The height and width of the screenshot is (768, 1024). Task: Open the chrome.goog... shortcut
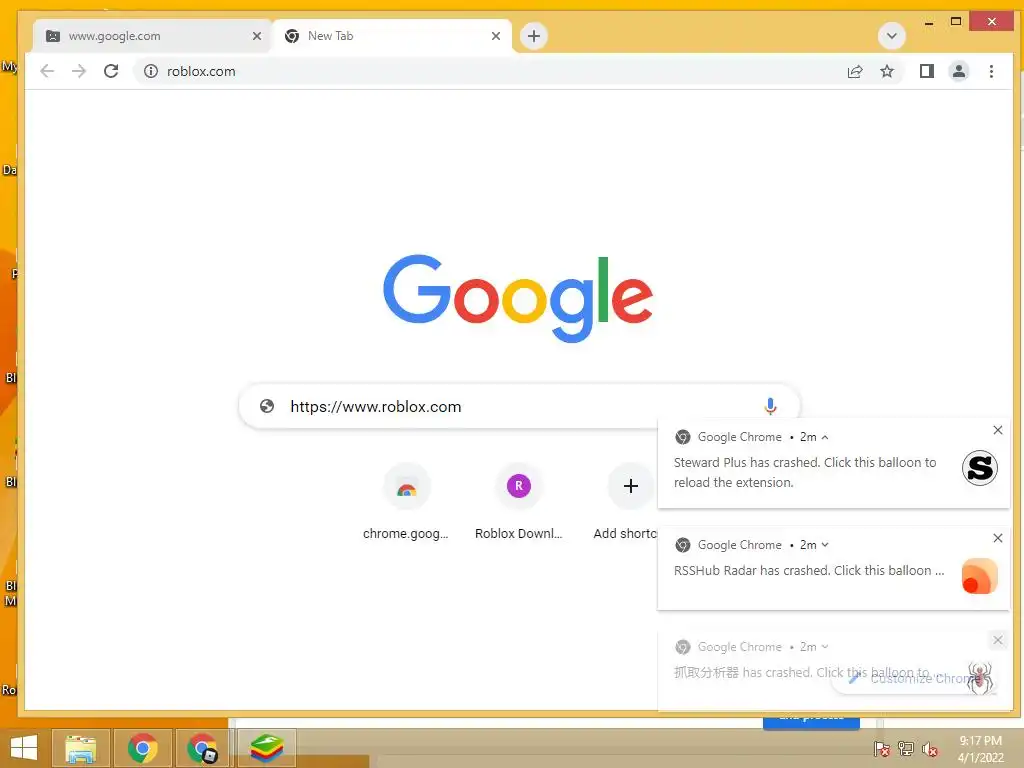(x=406, y=502)
